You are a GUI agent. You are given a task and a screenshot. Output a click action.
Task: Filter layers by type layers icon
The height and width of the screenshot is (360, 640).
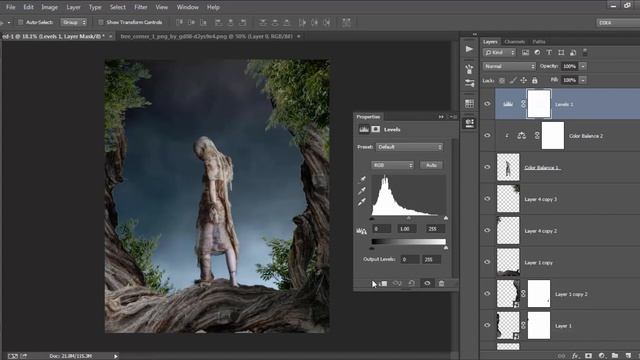point(549,53)
